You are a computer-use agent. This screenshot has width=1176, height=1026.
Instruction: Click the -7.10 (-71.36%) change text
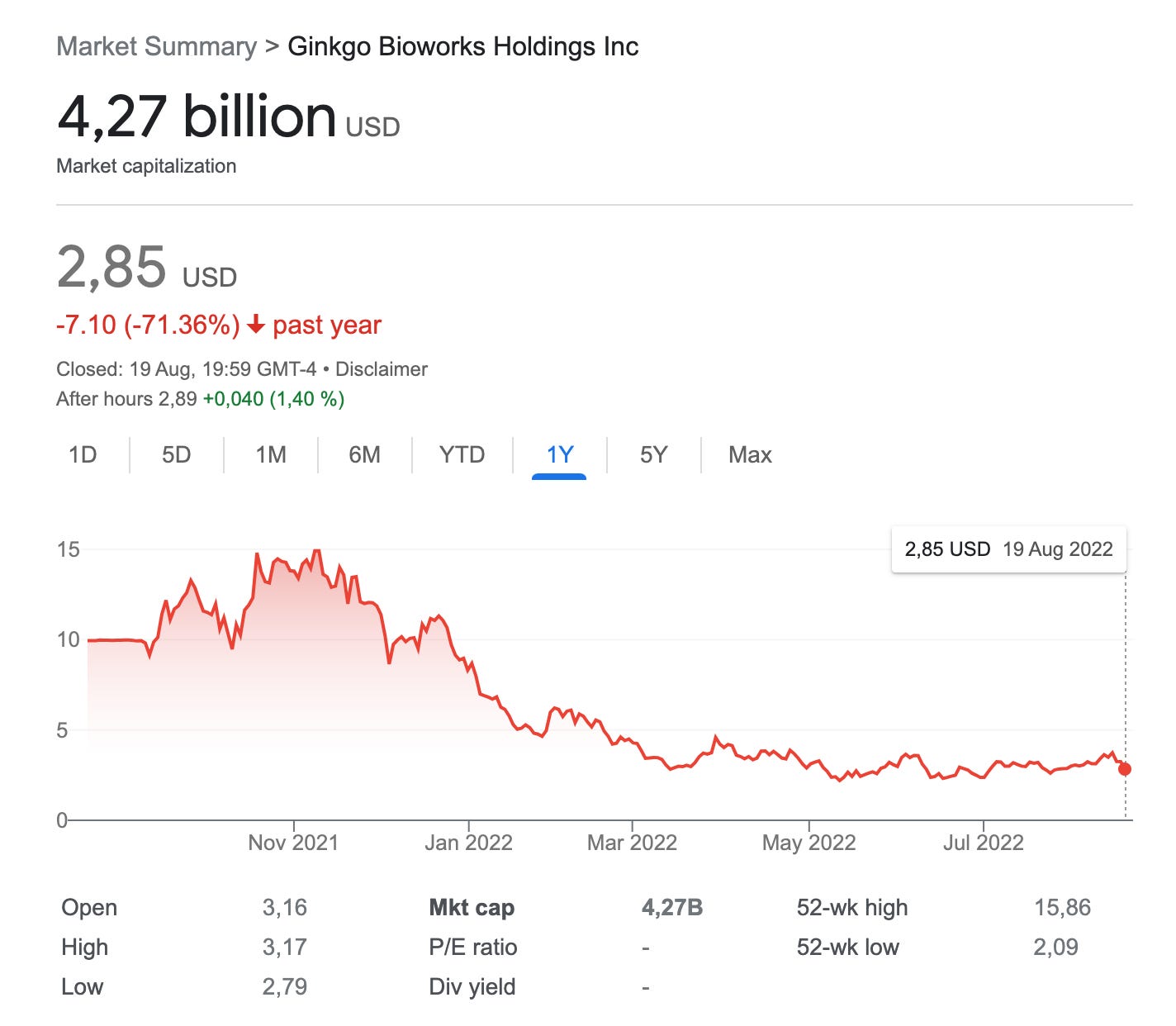pyautogui.click(x=148, y=325)
